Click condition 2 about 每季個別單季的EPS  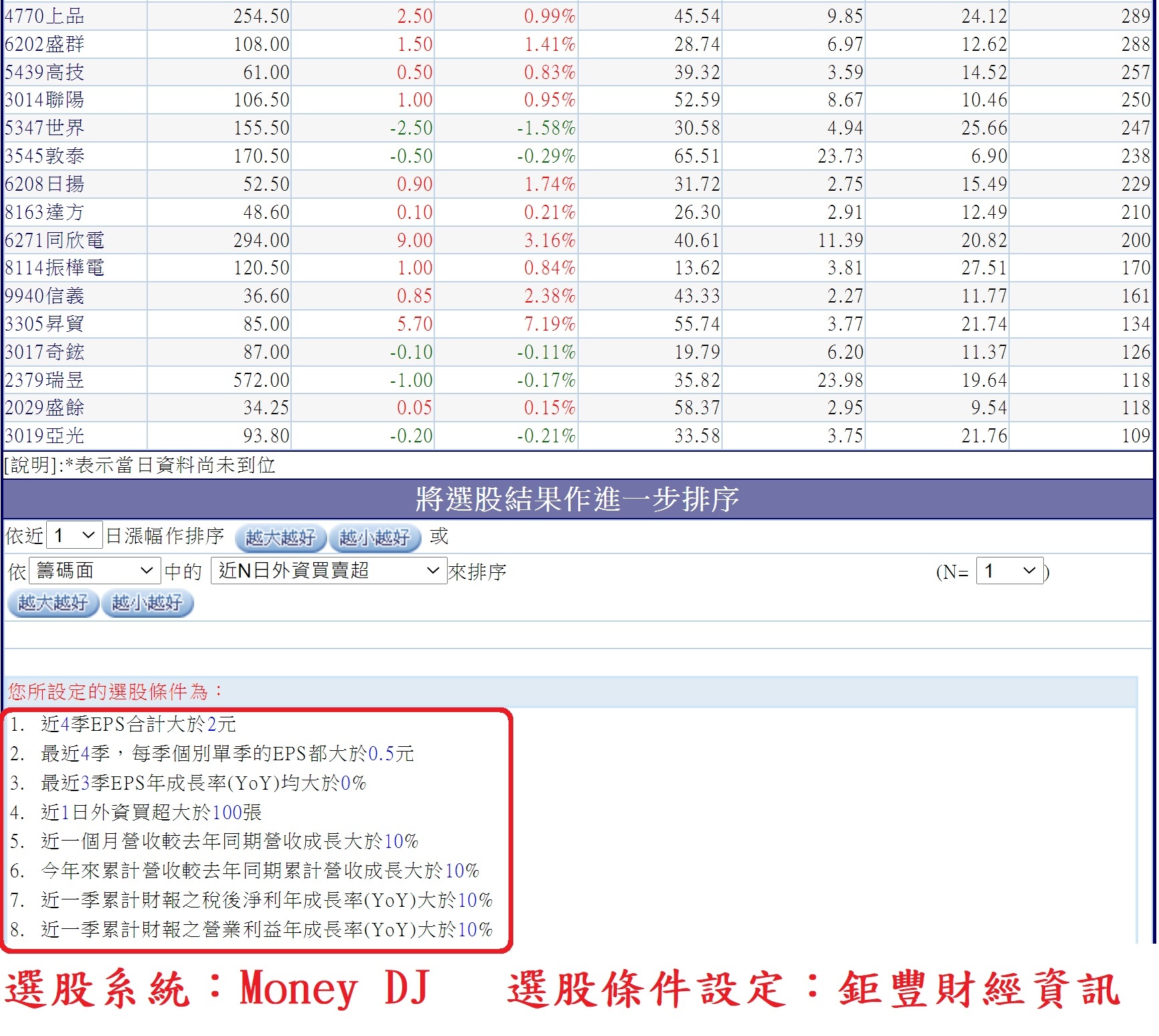(228, 754)
